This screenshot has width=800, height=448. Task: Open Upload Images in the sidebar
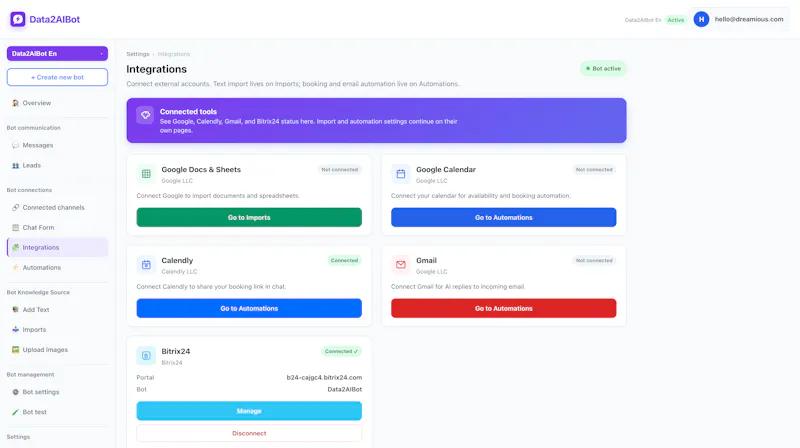tap(57, 350)
